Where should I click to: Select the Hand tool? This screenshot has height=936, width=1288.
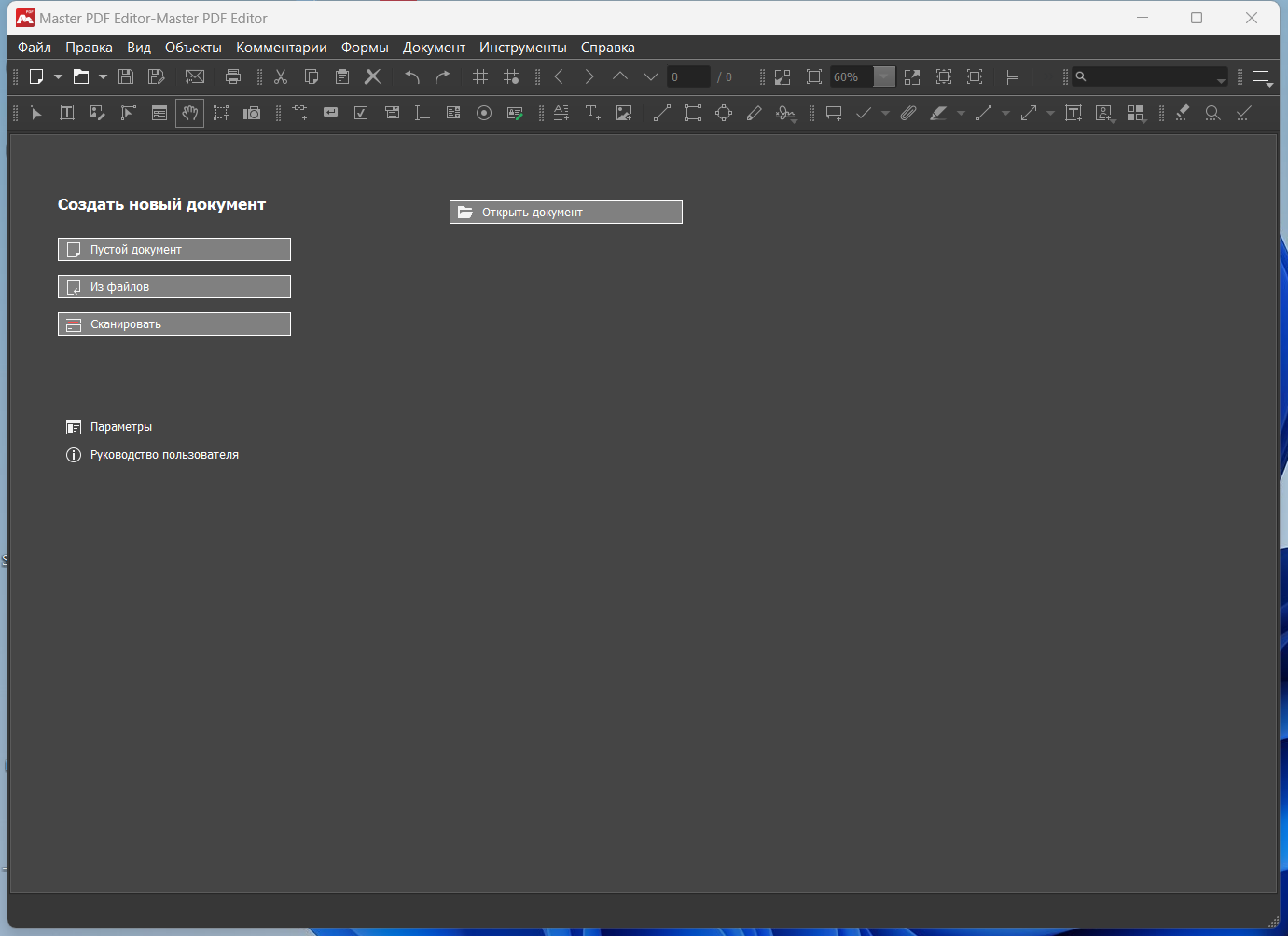(x=189, y=114)
